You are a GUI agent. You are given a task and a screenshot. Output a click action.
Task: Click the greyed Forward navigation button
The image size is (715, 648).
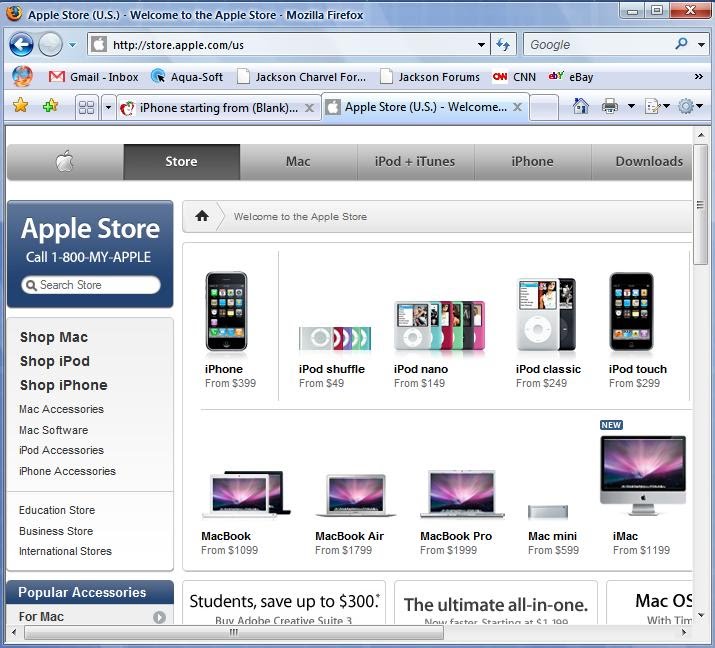coord(50,45)
